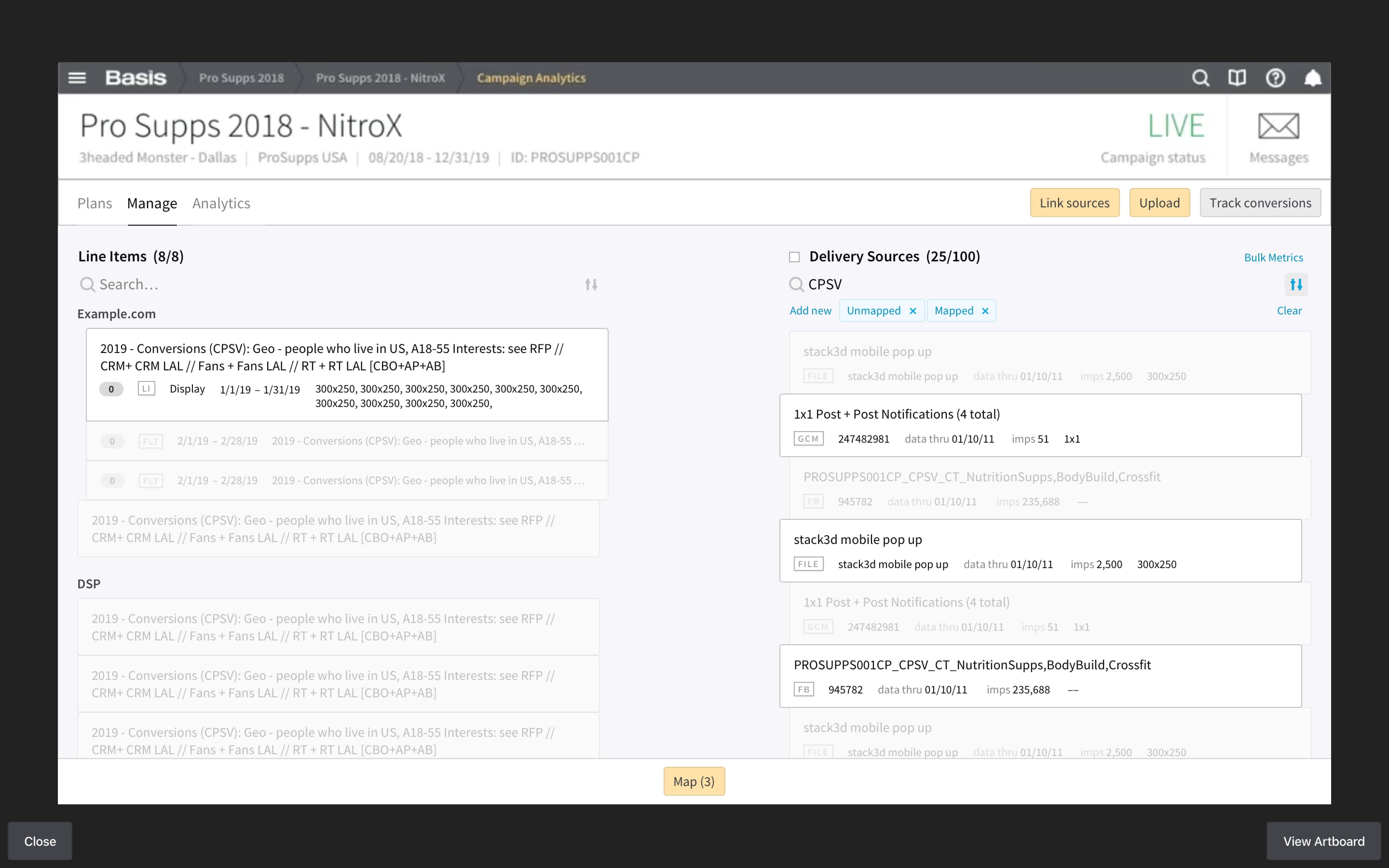Click the Track conversions button
The width and height of the screenshot is (1389, 868).
[x=1260, y=203]
